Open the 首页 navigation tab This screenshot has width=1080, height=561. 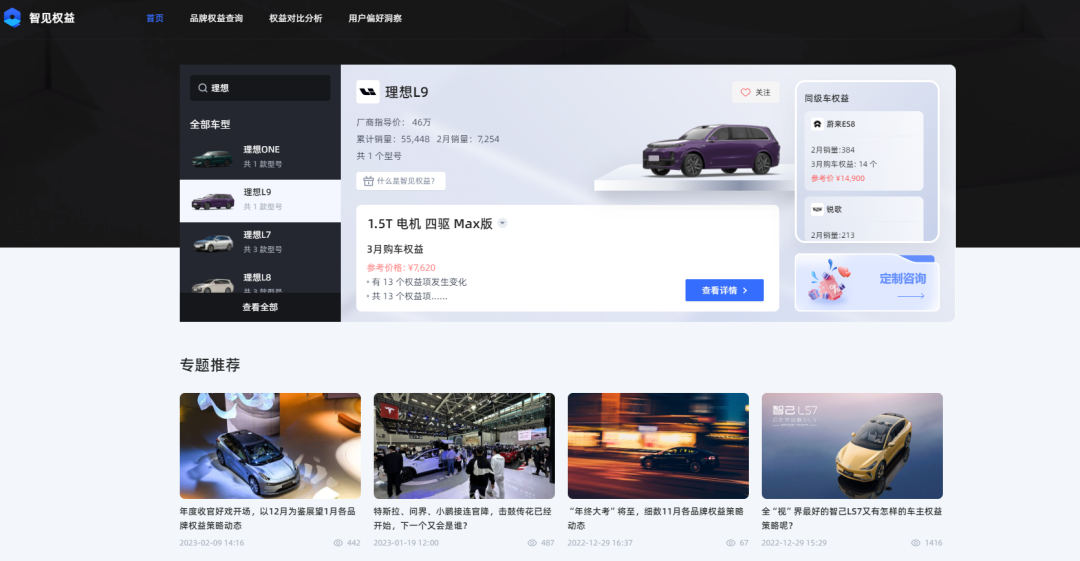click(x=155, y=19)
